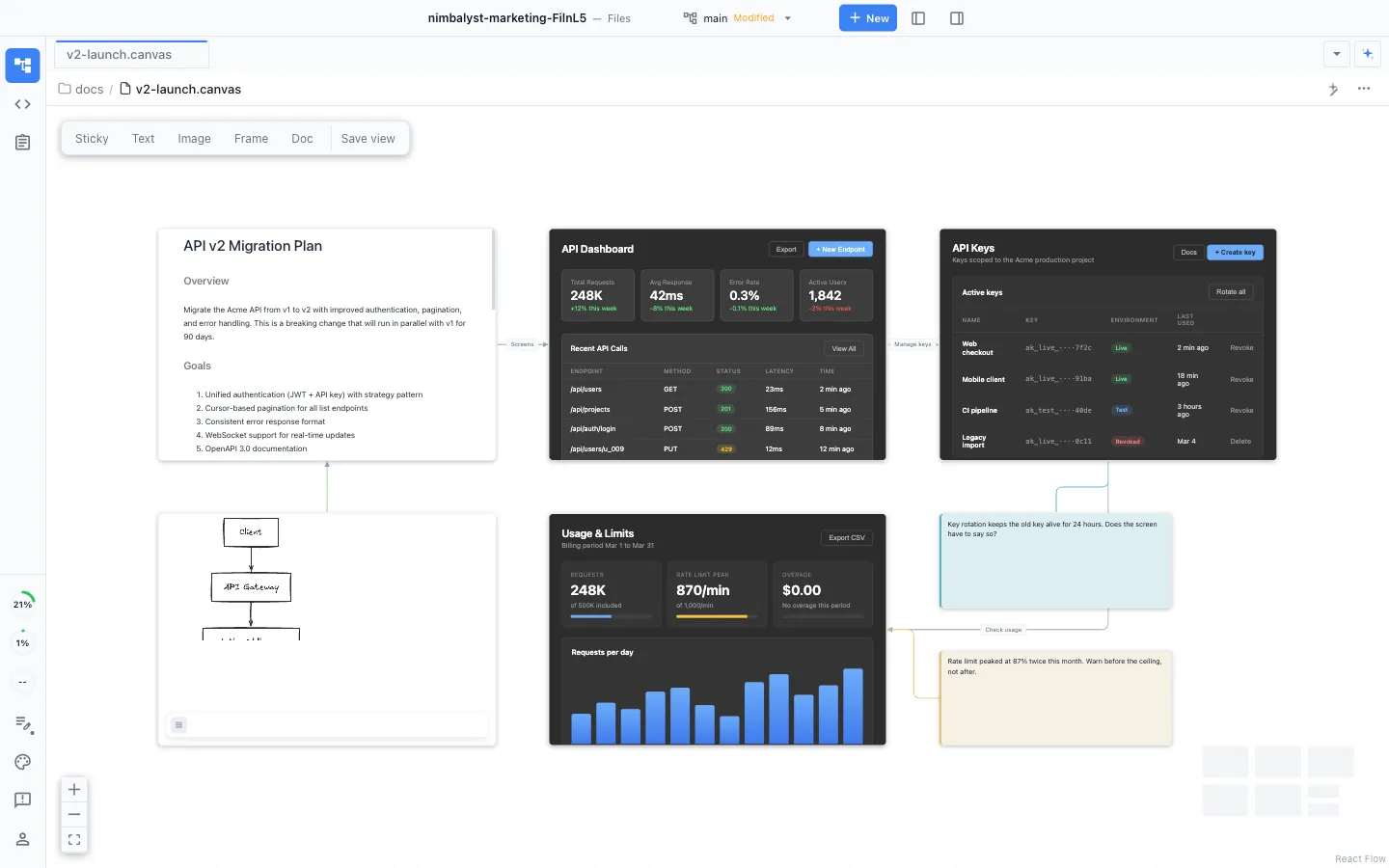Viewport: 1389px width, 868px height.
Task: Toggle the right sidebar panel icon
Action: point(957,18)
